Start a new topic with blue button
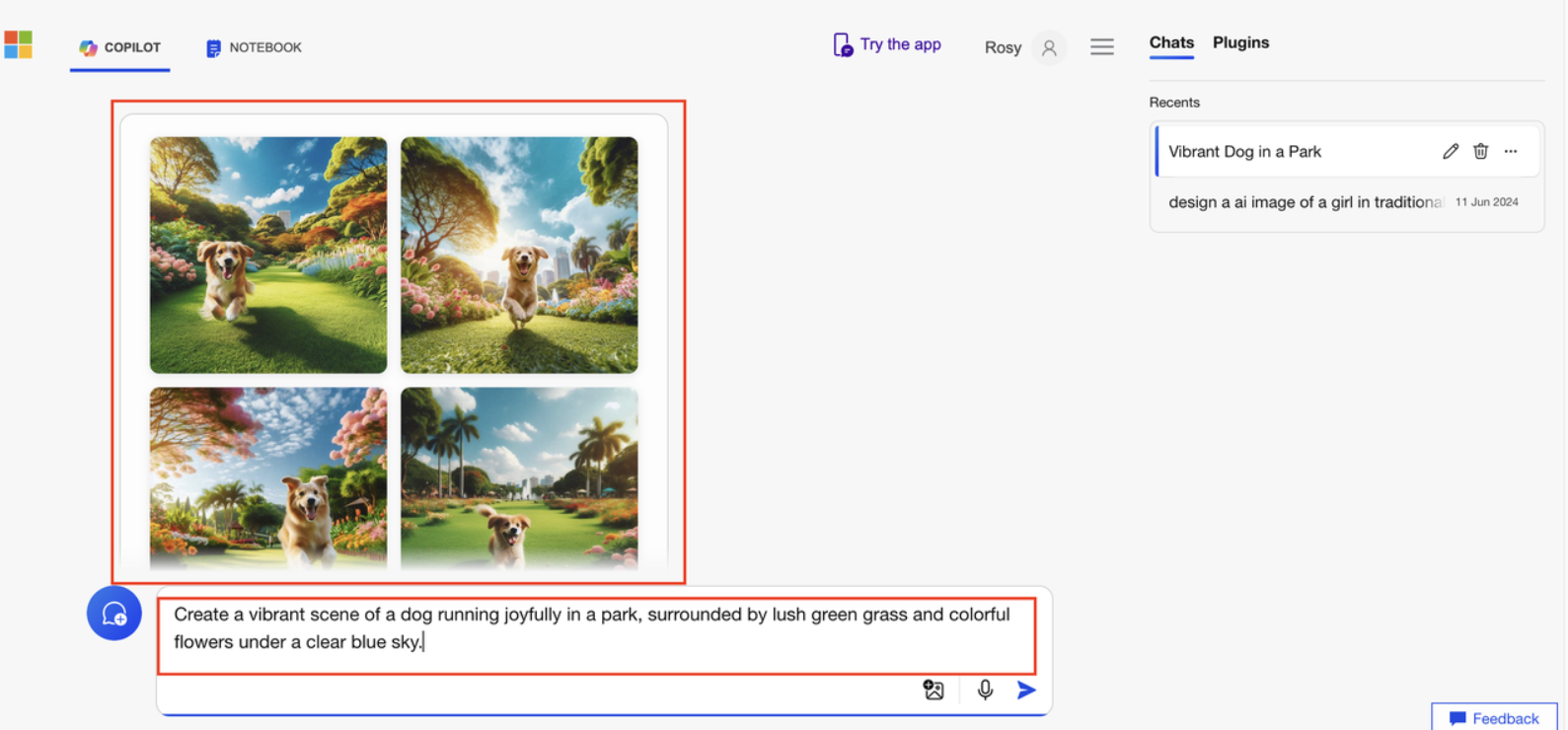Image resolution: width=1568 pixels, height=730 pixels. [114, 614]
